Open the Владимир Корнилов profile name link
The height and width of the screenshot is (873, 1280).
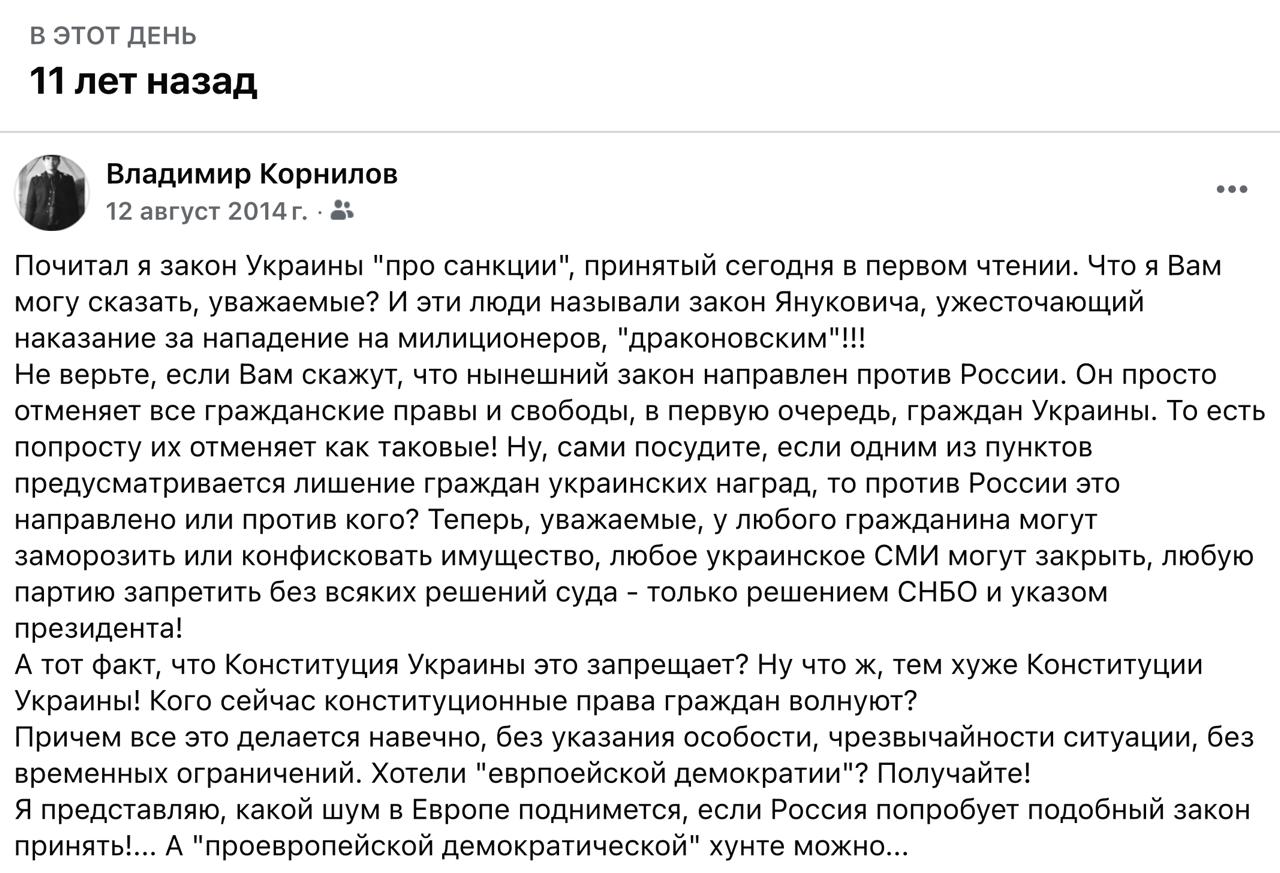pyautogui.click(x=252, y=174)
